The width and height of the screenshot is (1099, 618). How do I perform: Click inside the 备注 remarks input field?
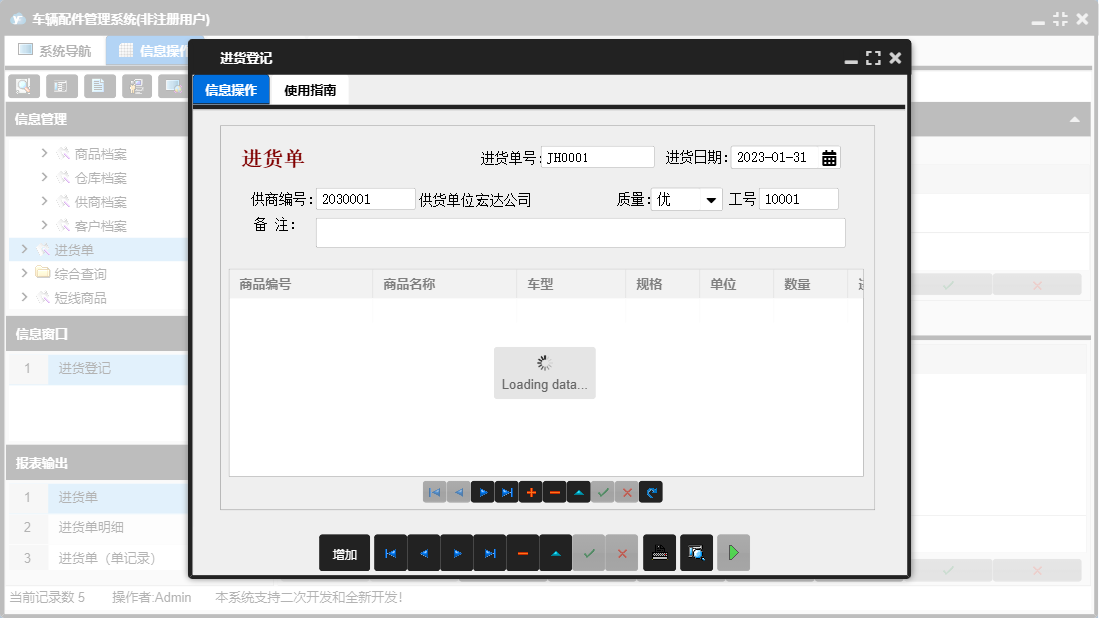click(x=580, y=232)
